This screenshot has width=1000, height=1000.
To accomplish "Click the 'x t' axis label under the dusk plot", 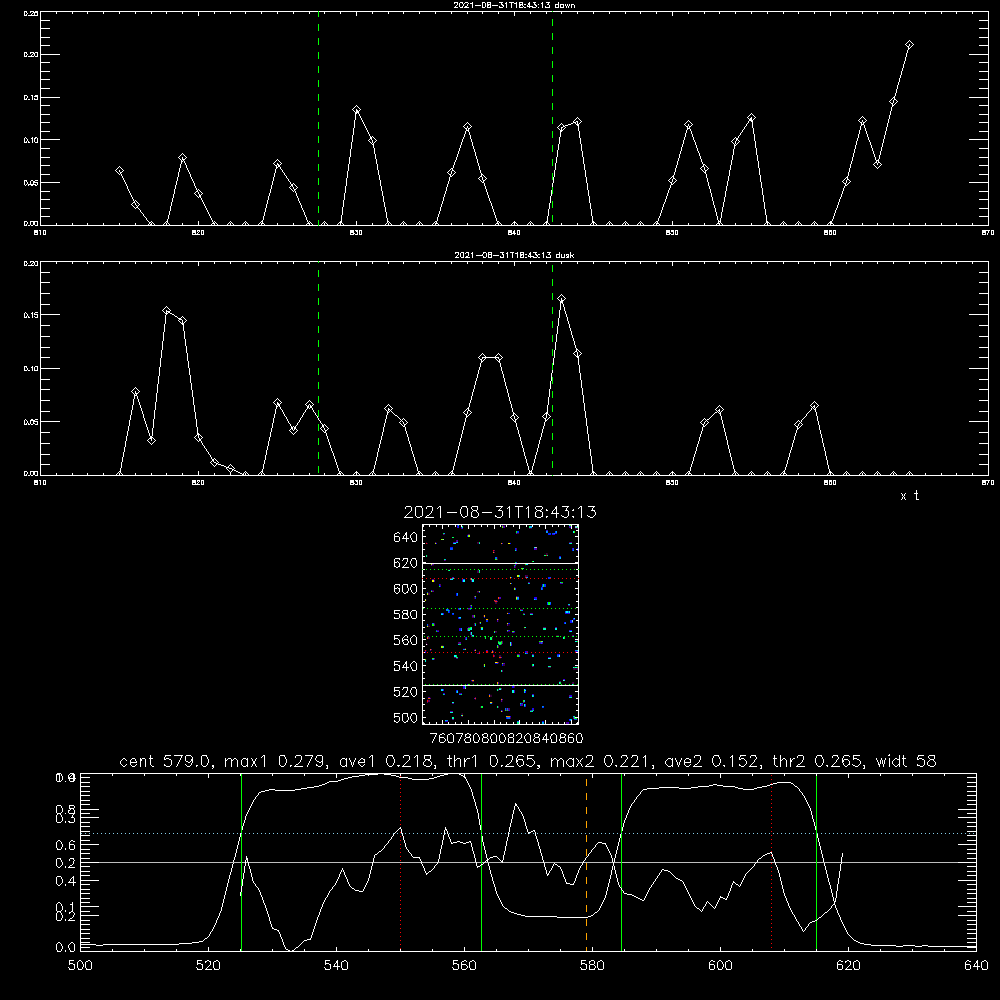I will click(909, 496).
